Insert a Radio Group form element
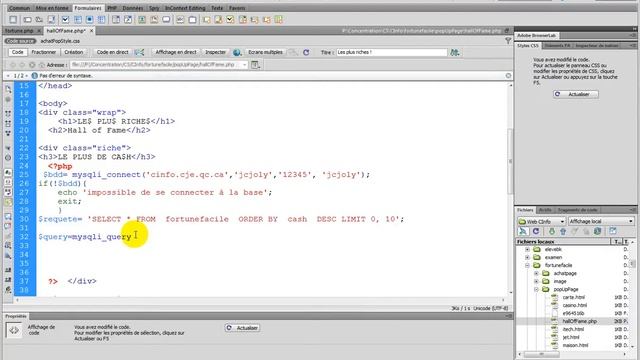The width and height of the screenshot is (640, 360). pos(101,19)
